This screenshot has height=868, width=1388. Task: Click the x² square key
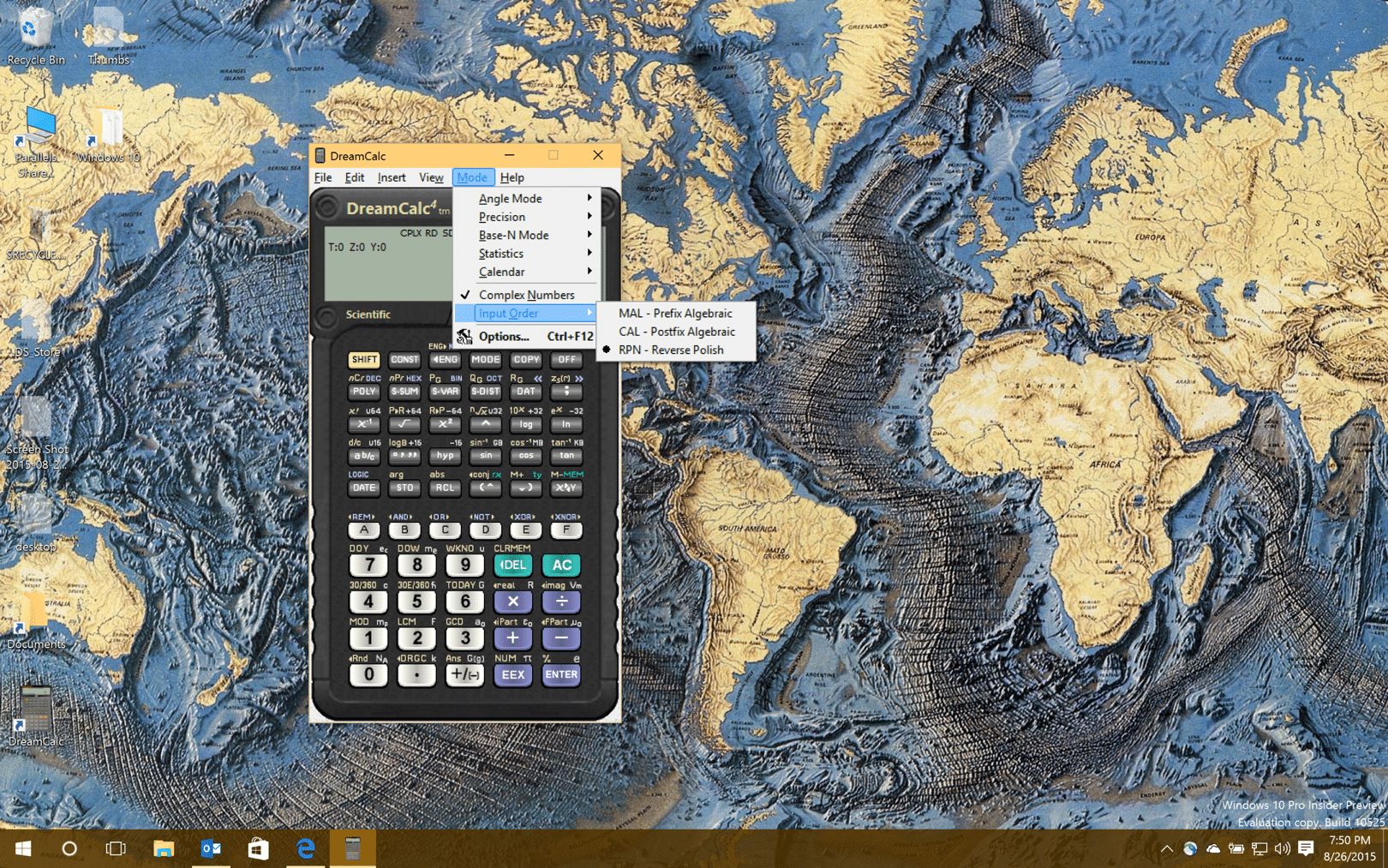pos(445,424)
